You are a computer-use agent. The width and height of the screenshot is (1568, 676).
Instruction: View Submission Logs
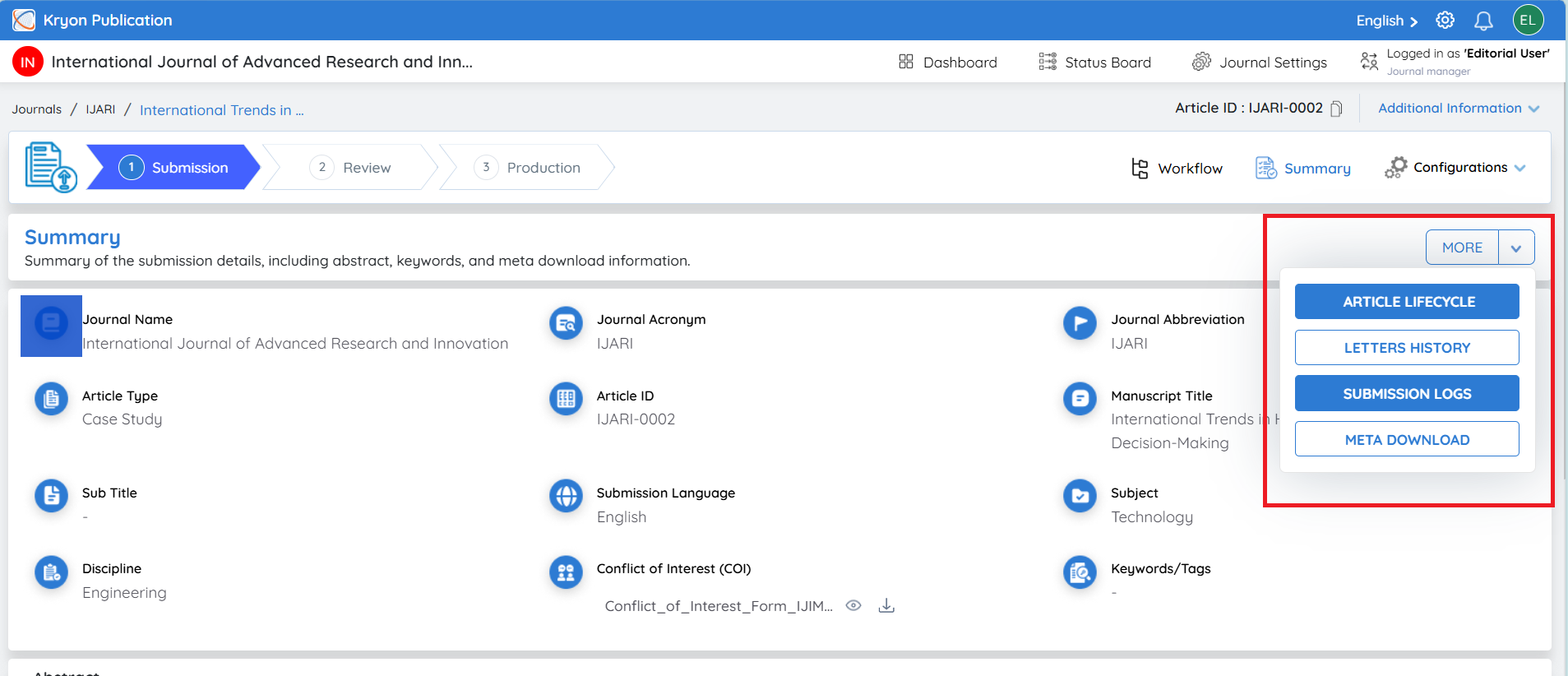click(x=1407, y=394)
